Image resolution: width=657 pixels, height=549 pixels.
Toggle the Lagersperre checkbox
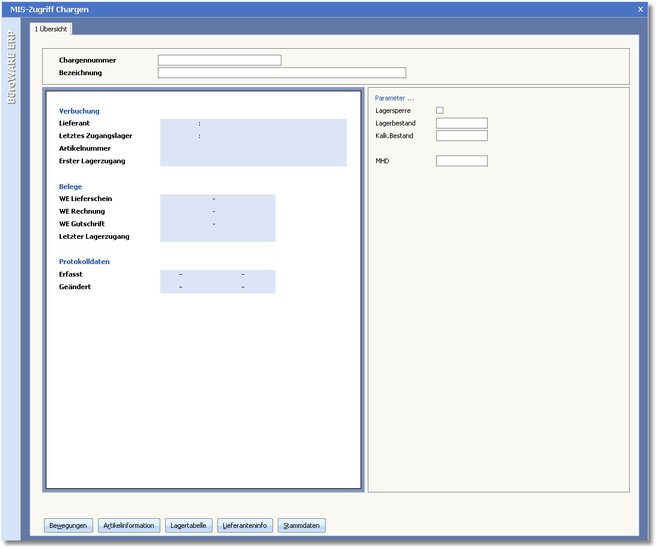pyautogui.click(x=440, y=110)
